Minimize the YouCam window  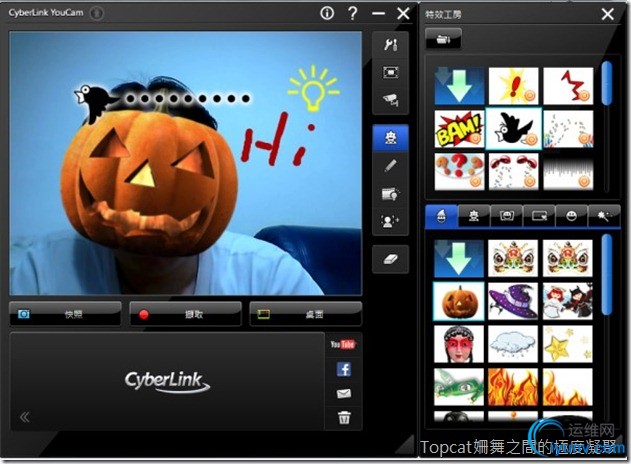pyautogui.click(x=378, y=14)
